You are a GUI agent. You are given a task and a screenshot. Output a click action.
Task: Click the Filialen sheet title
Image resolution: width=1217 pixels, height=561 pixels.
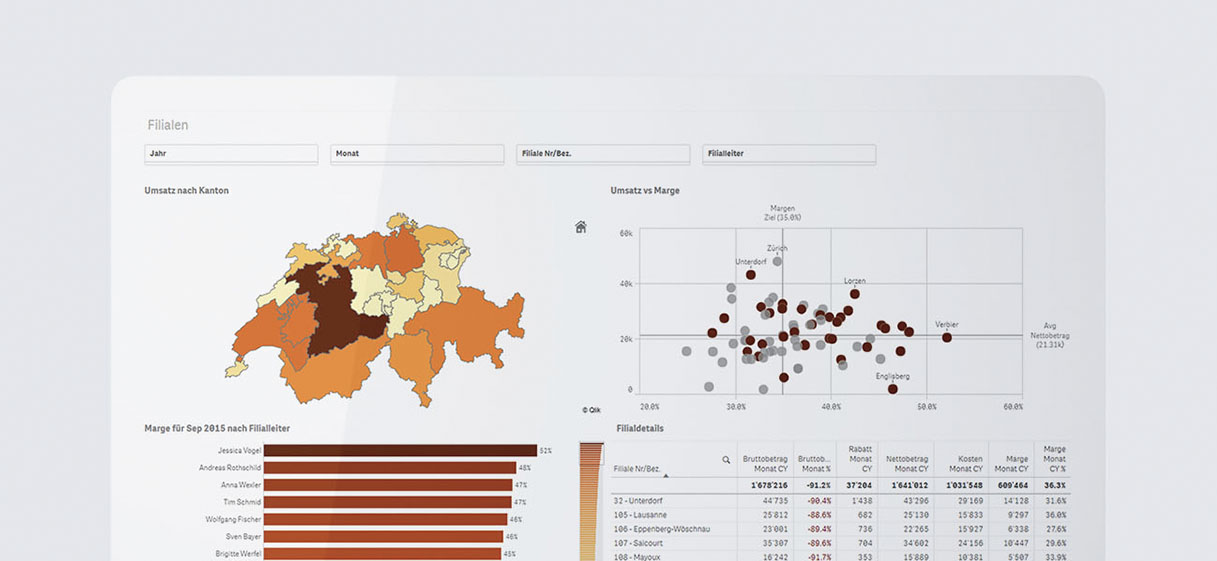pos(168,125)
